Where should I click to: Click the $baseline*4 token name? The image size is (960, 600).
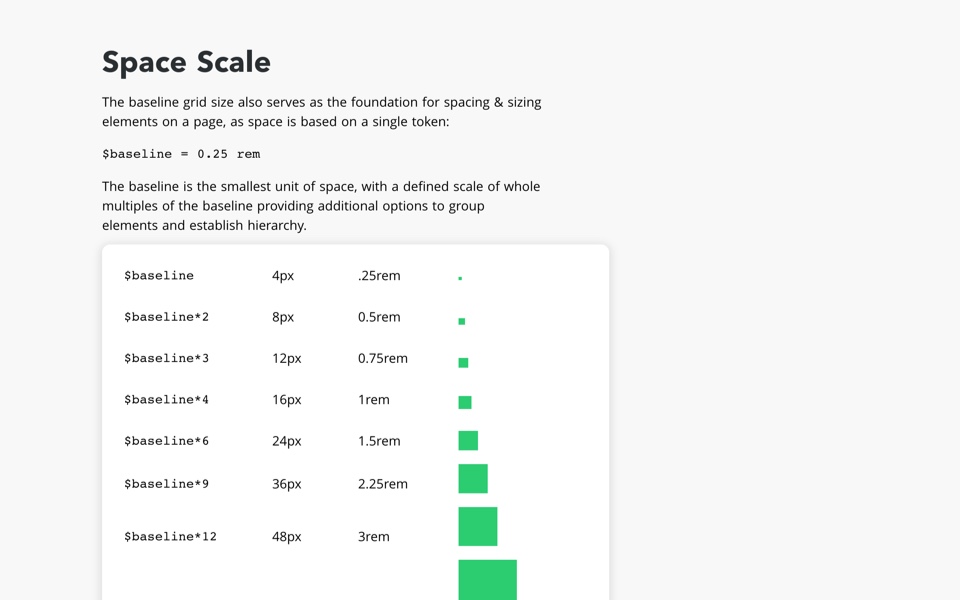[166, 400]
